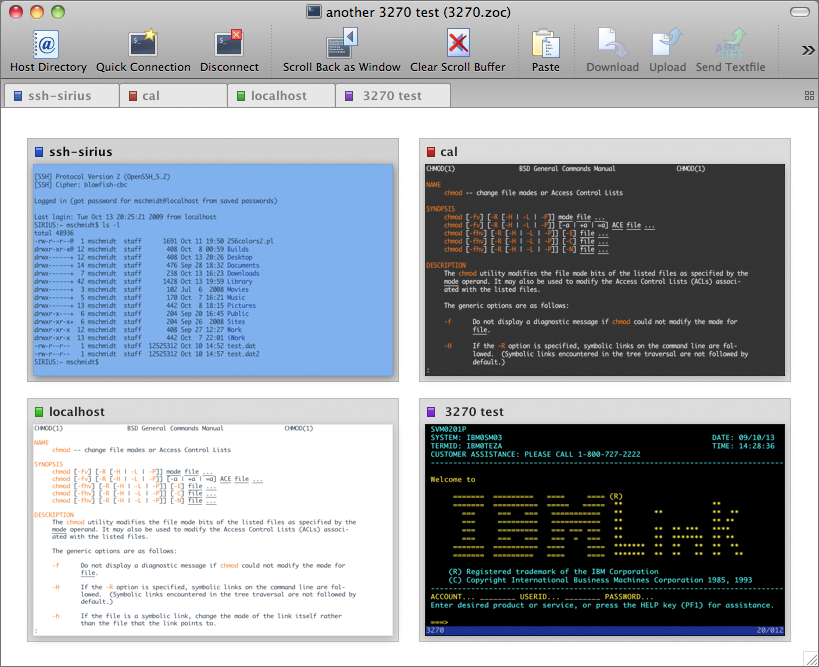Viewport: 819px width, 667px height.
Task: Click the Send Textfile icon
Action: click(730, 45)
